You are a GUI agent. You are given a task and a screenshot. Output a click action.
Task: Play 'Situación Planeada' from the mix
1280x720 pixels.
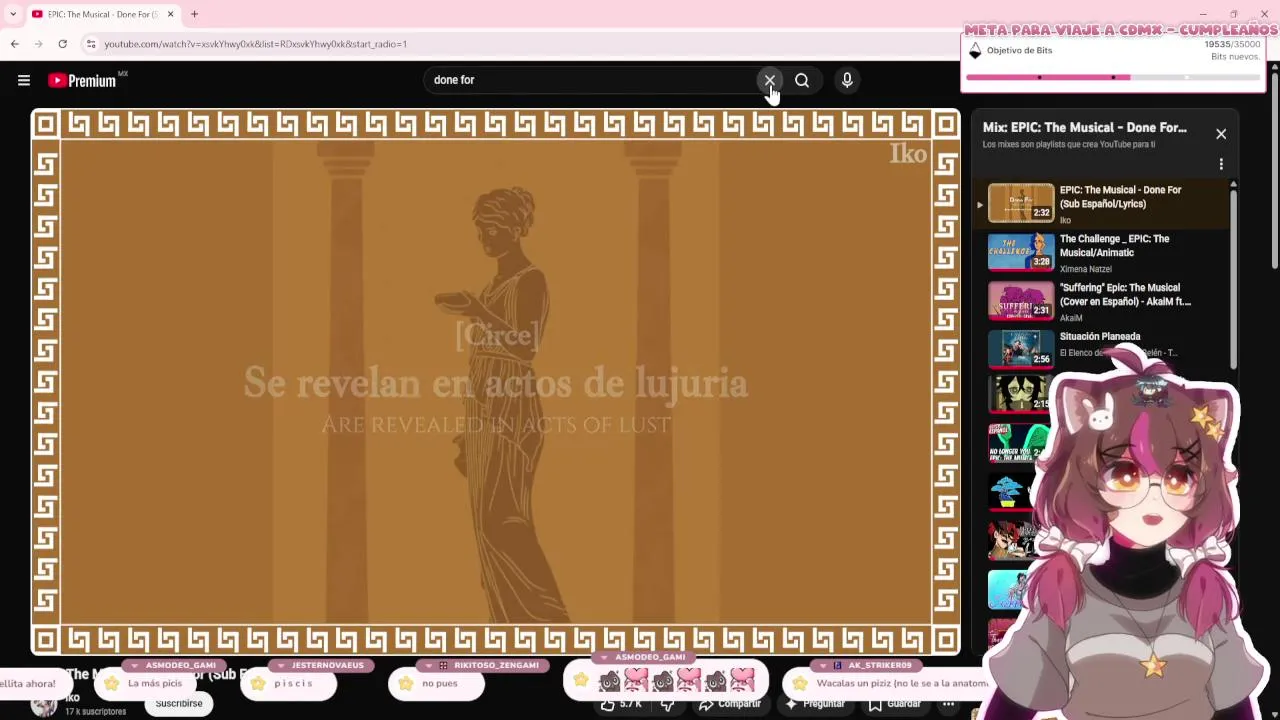click(1100, 337)
